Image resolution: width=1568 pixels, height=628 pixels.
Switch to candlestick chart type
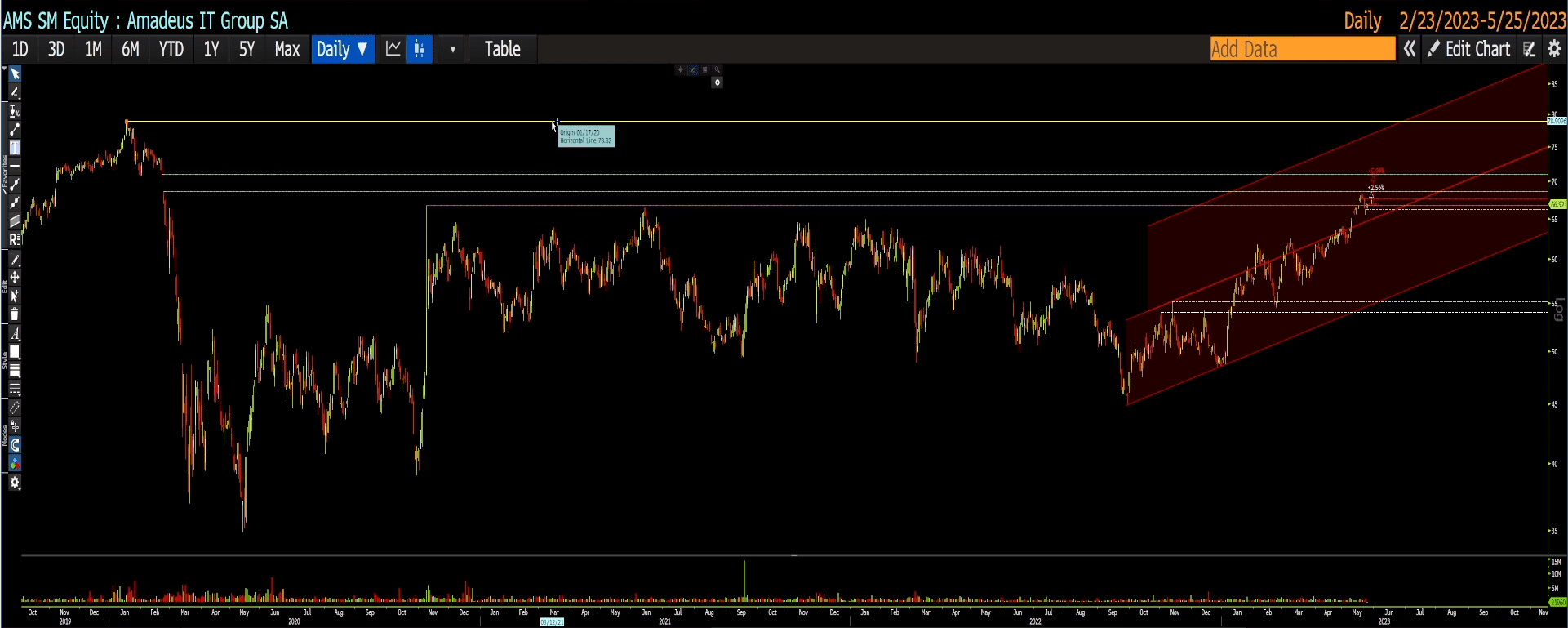(420, 49)
